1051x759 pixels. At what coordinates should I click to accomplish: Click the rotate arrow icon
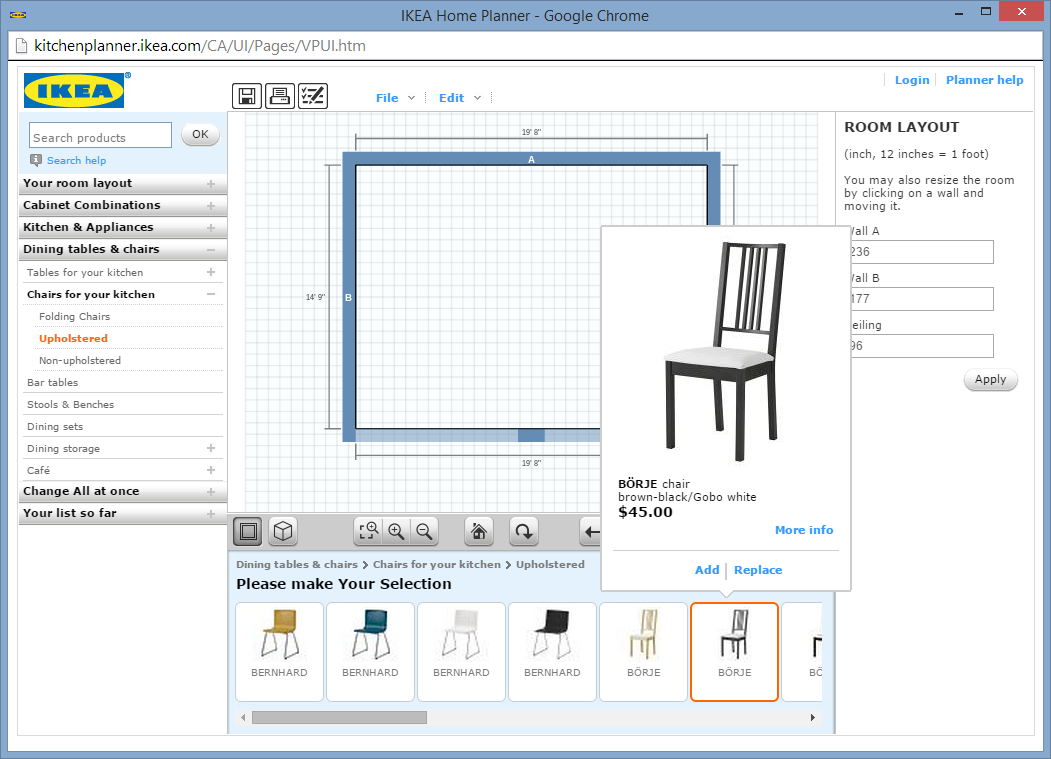(x=523, y=532)
